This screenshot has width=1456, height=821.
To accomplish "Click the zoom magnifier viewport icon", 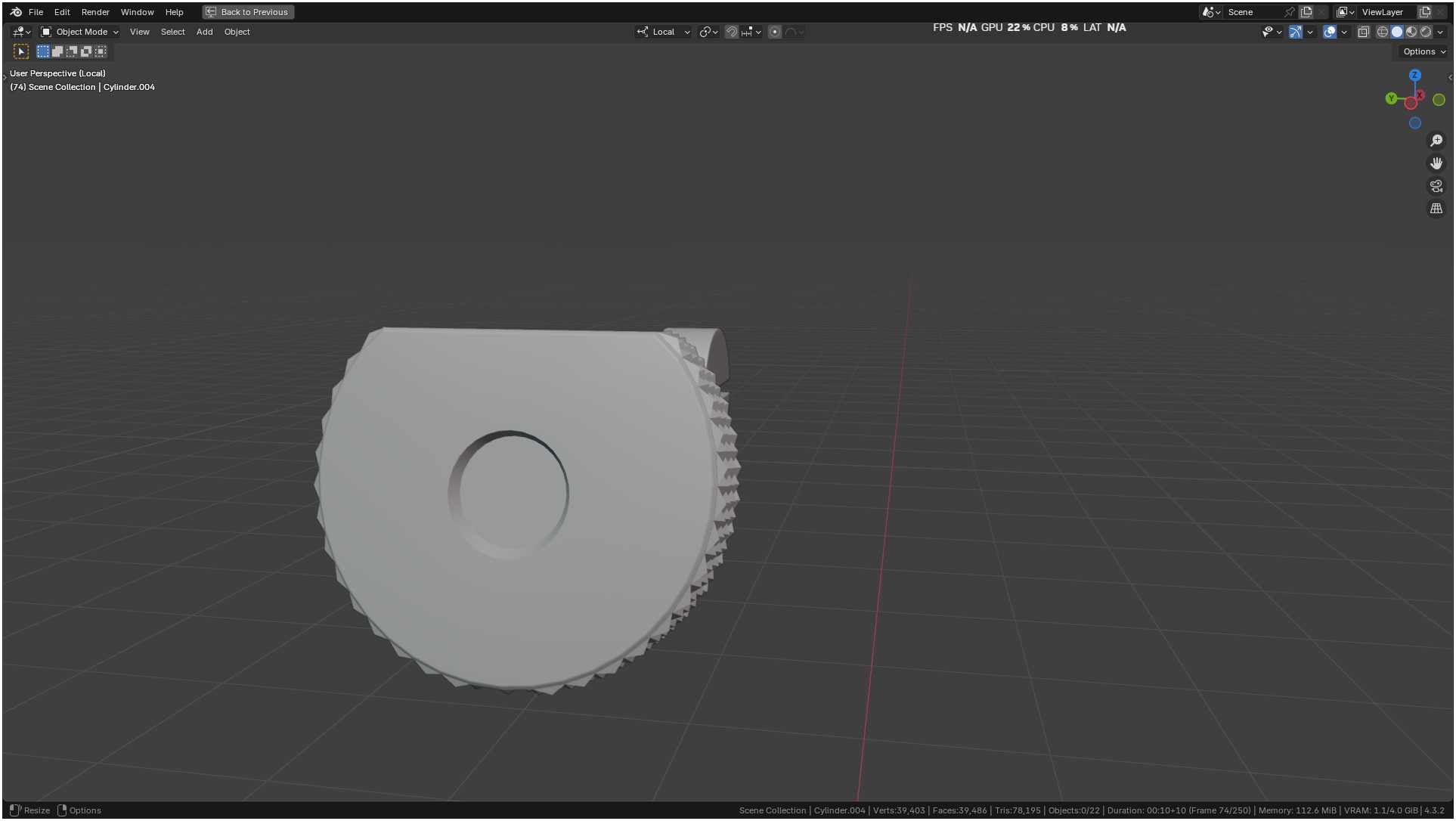I will pyautogui.click(x=1436, y=141).
